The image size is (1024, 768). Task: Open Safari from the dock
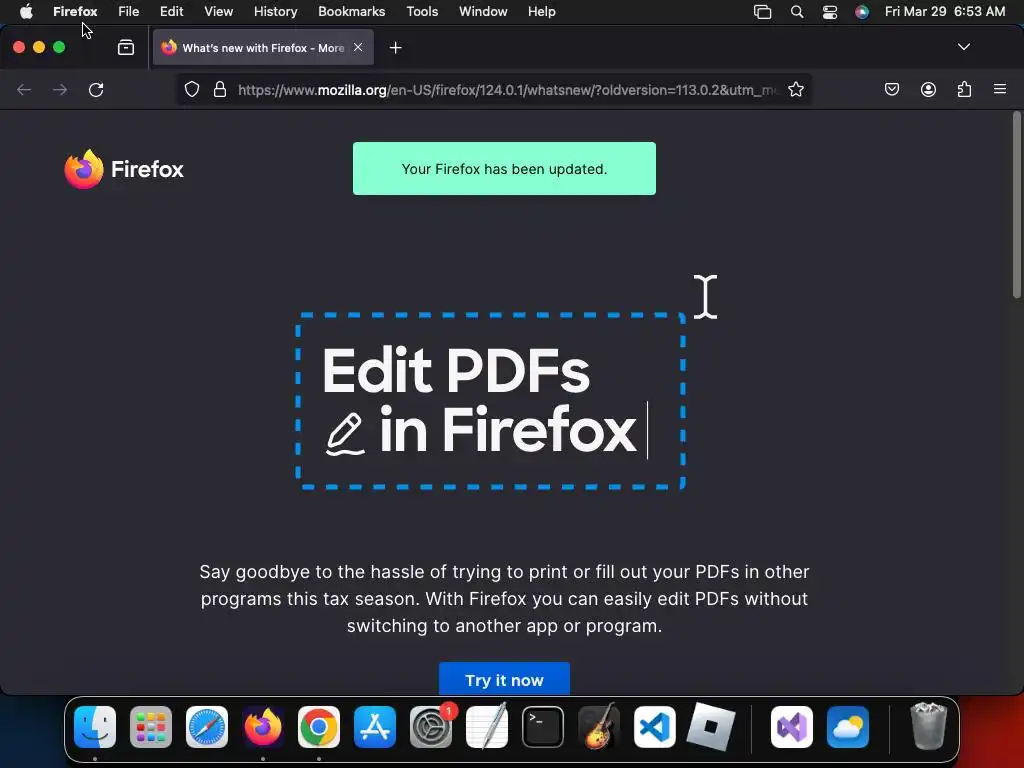[x=207, y=727]
